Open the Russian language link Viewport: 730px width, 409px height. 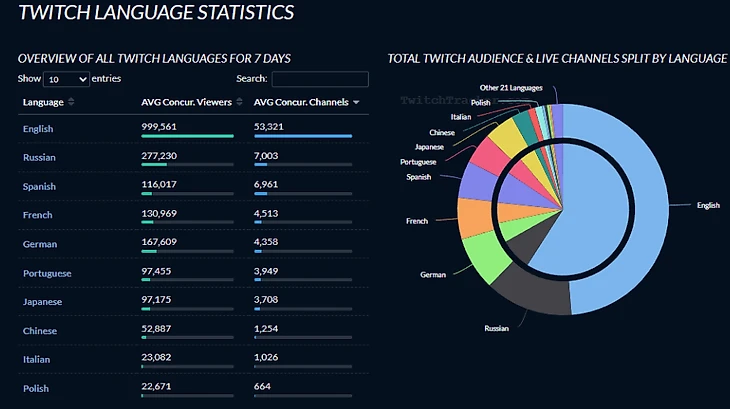click(x=39, y=158)
